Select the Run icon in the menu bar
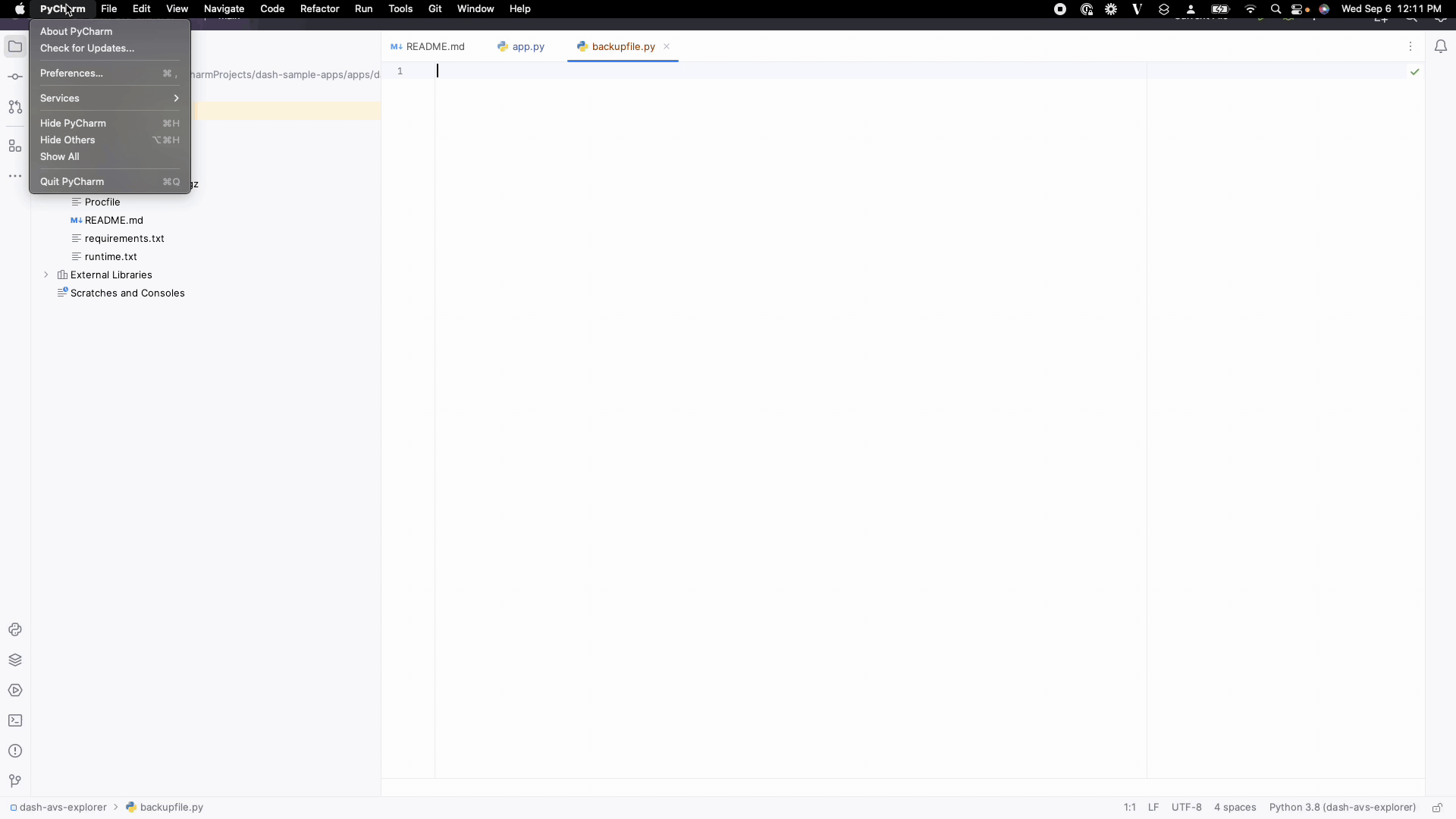1456x819 pixels. click(363, 9)
